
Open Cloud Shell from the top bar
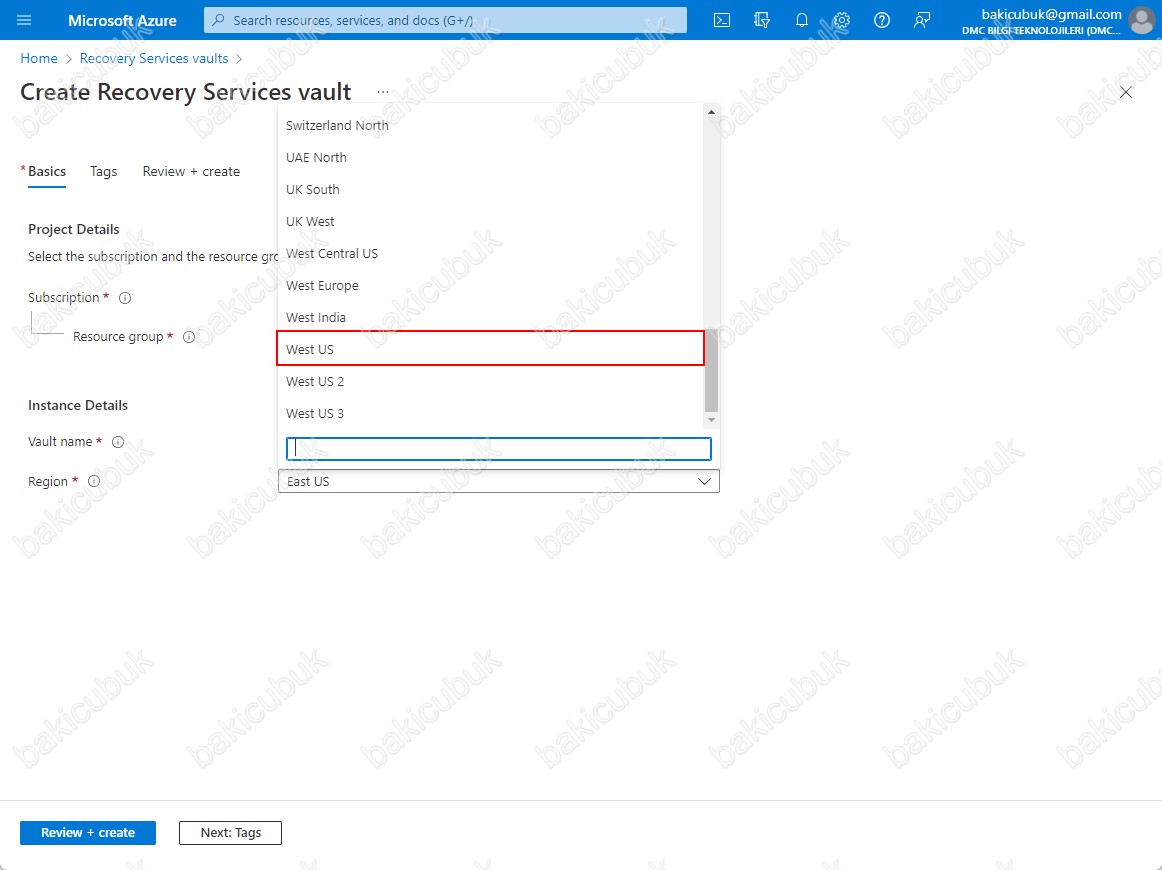tap(721, 20)
